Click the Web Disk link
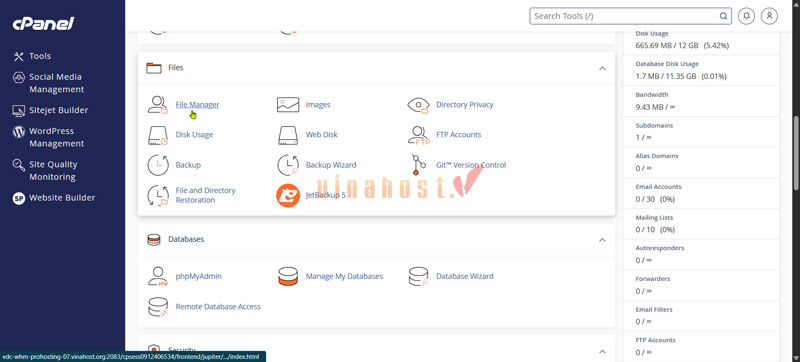The width and height of the screenshot is (800, 362). (321, 135)
